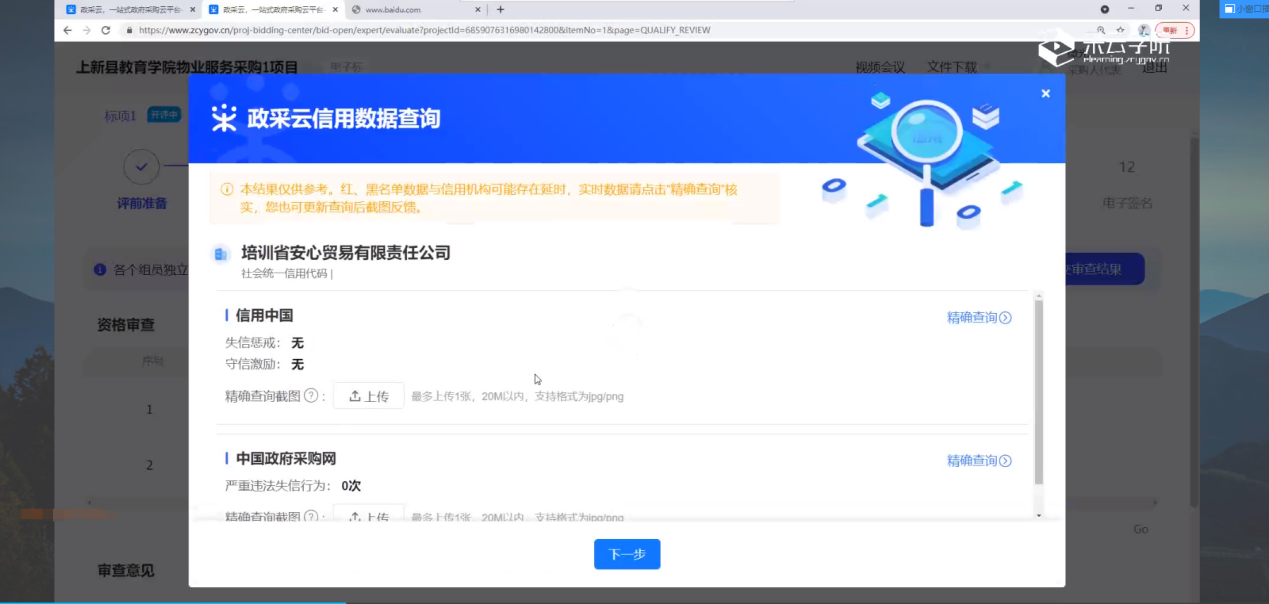
Task: Click the 失信惩戒 value row
Action: 264,343
